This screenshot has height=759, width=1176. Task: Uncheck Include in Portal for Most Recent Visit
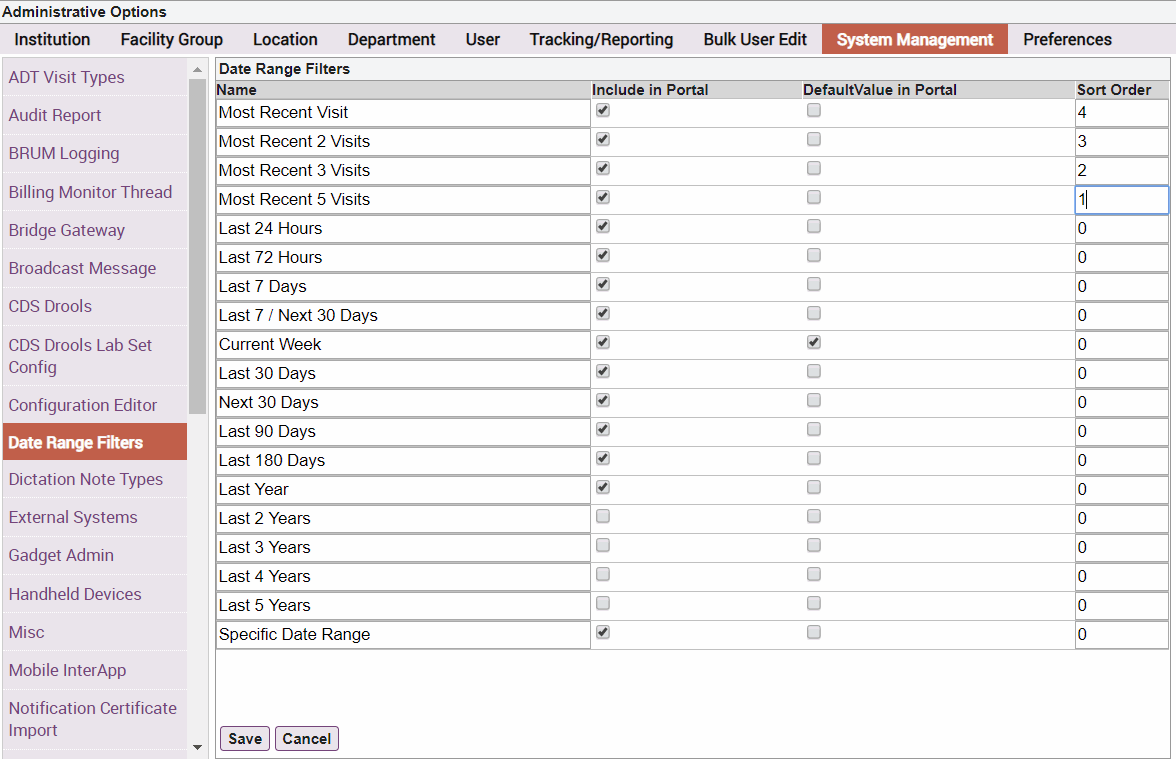tap(603, 110)
